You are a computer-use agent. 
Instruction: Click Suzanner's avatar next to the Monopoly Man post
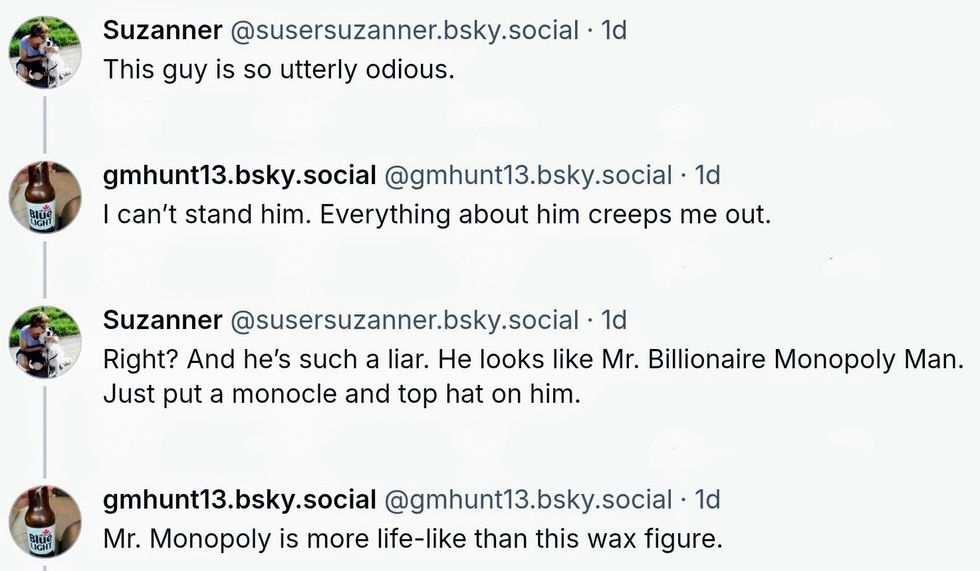click(x=45, y=342)
